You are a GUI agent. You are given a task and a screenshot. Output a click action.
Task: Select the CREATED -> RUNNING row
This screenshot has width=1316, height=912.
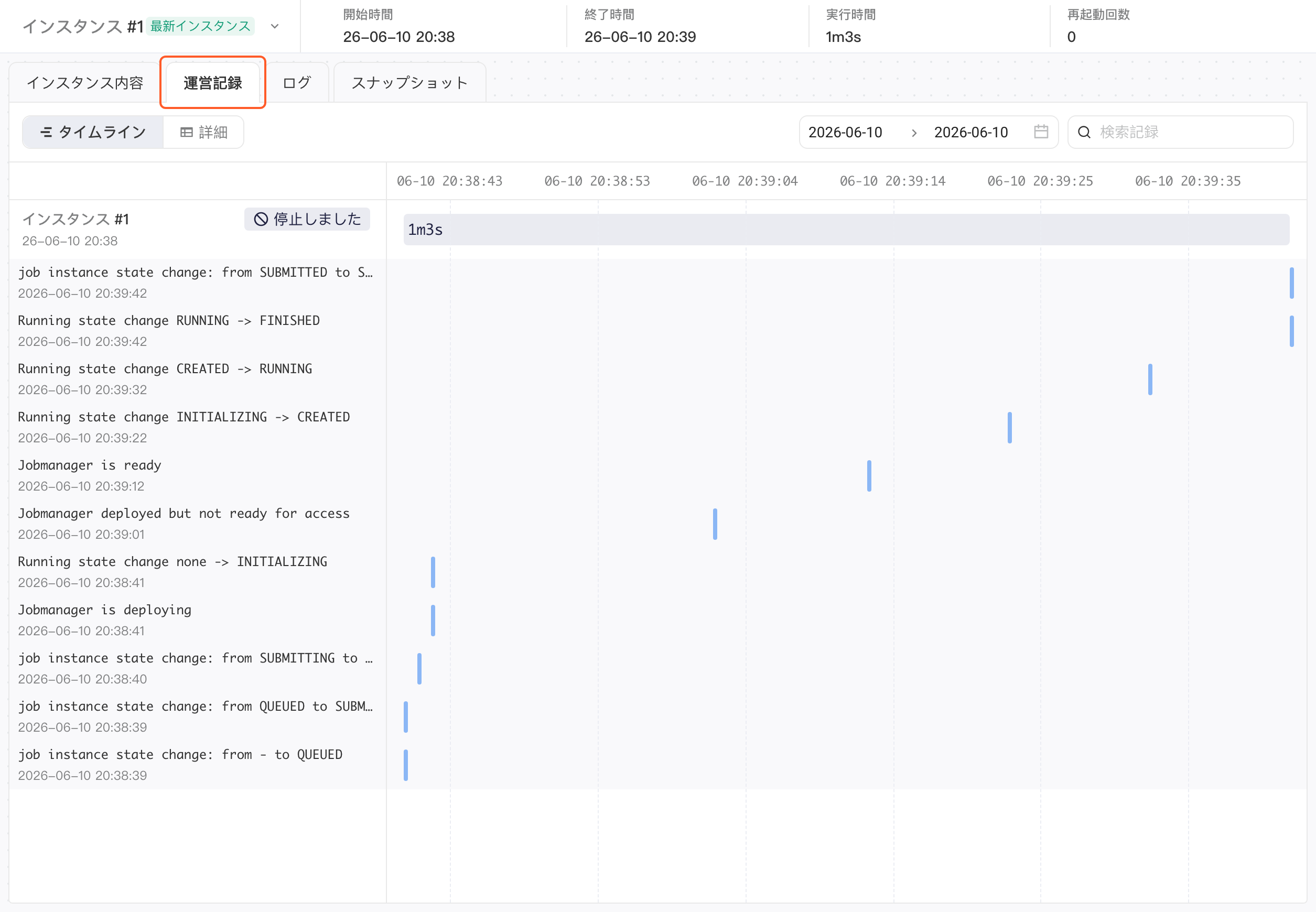pyautogui.click(x=197, y=379)
